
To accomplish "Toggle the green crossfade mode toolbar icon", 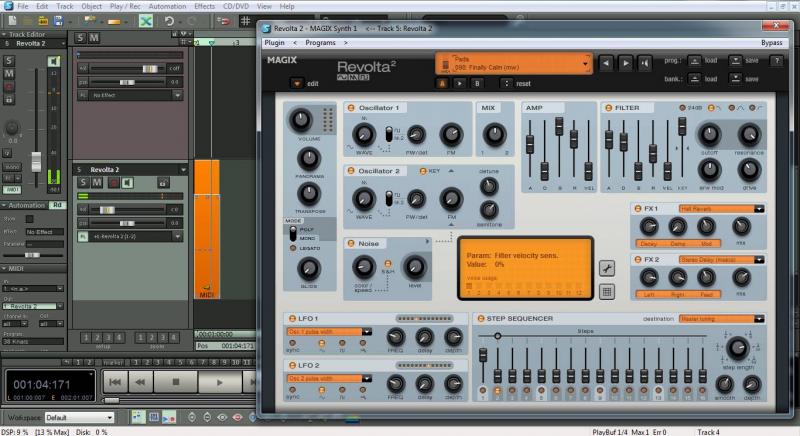I will [x=146, y=21].
